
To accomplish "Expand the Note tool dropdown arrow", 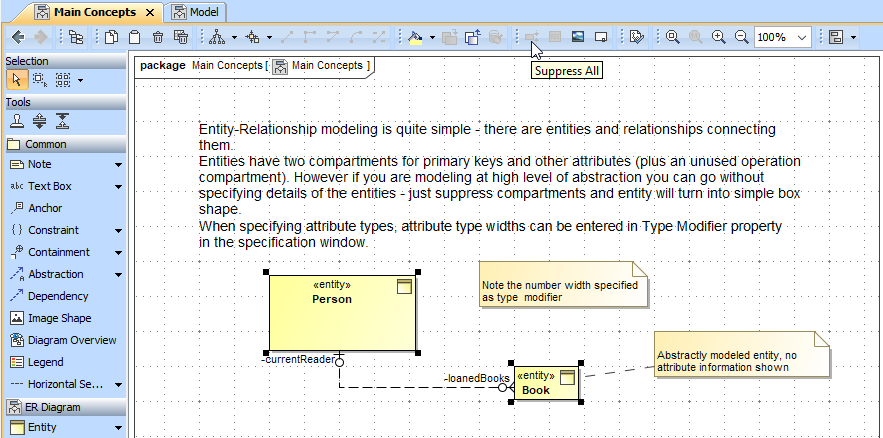I will pos(118,164).
